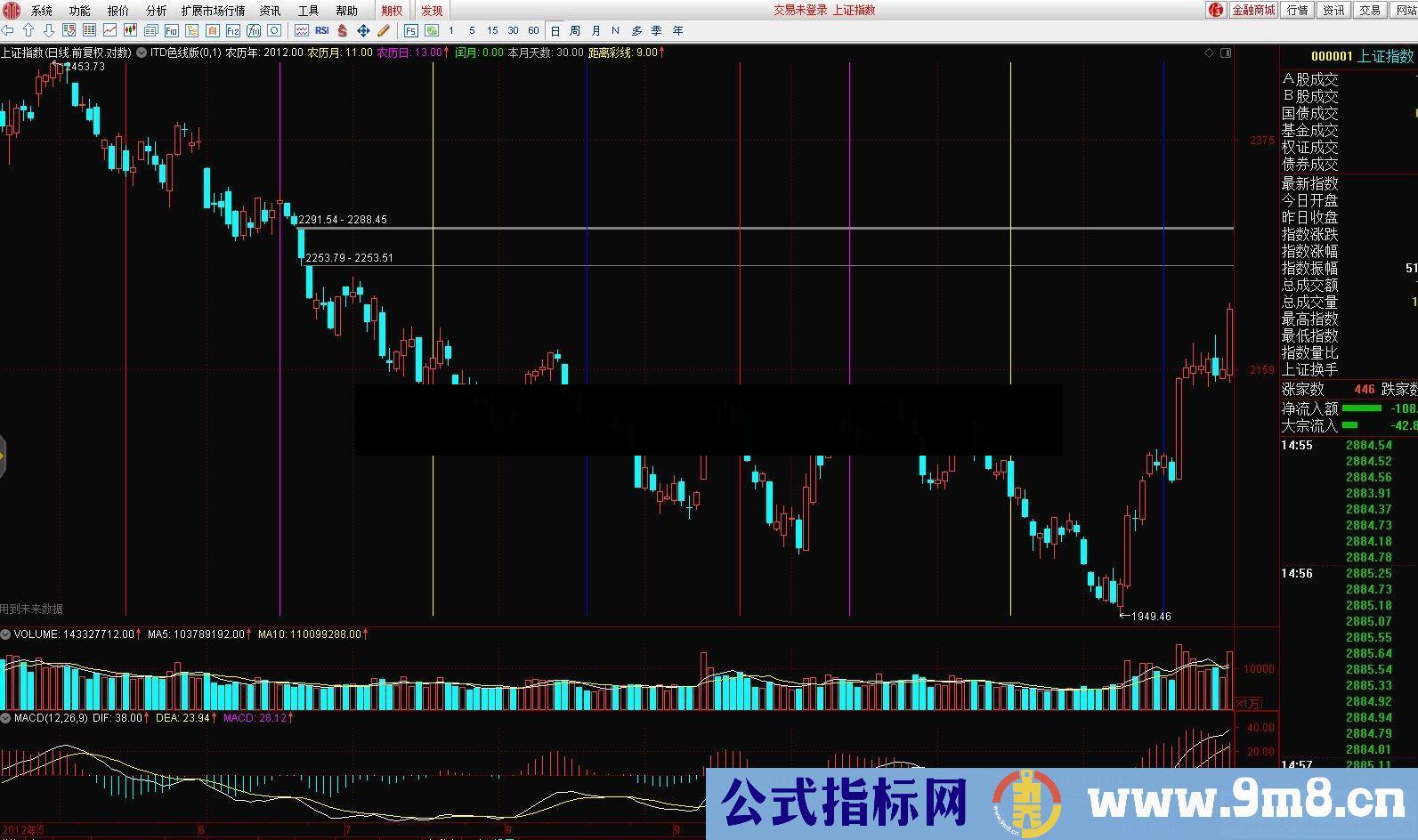This screenshot has width=1418, height=840.
Task: Click the 上证指数(日线.前复权.对数) chart title
Action: point(66,52)
